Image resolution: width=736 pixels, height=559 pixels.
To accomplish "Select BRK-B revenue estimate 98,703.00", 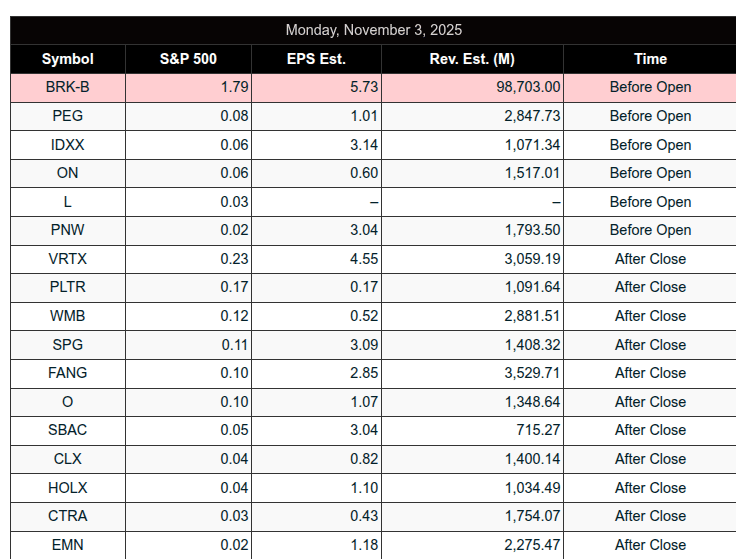I will 528,87.
